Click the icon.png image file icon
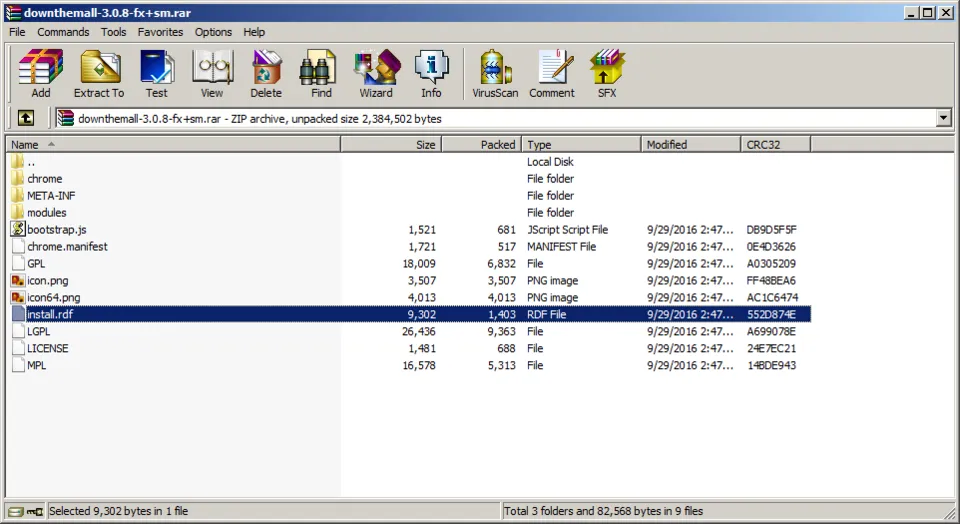The height and width of the screenshot is (524, 960). [x=18, y=280]
